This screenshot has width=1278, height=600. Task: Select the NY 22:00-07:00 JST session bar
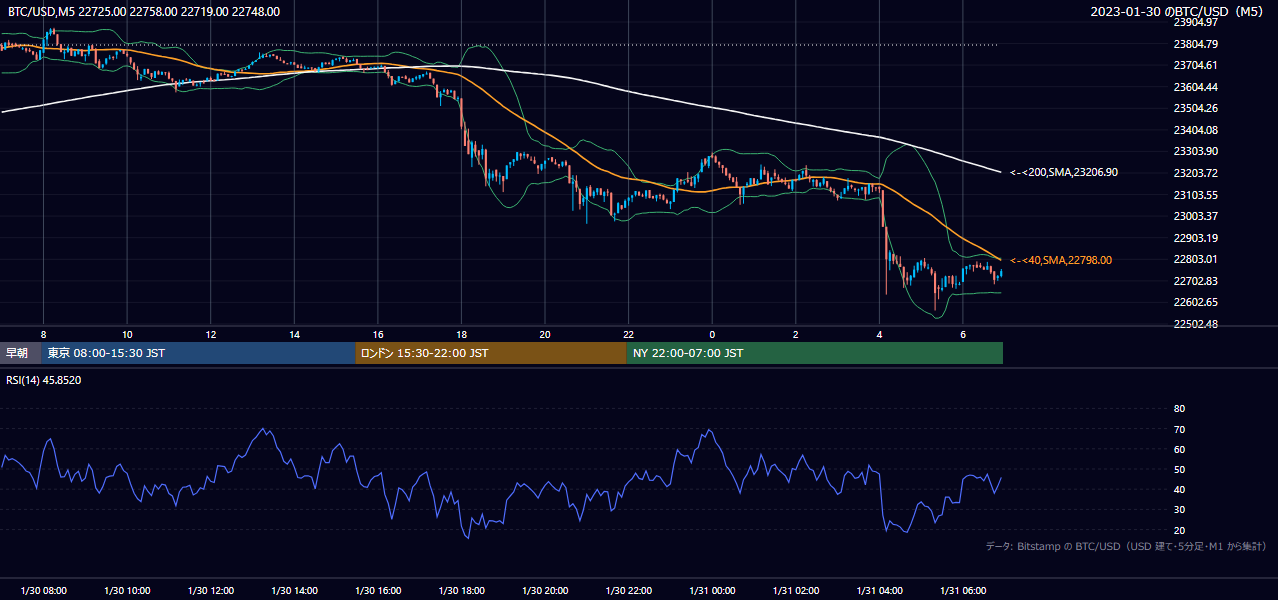tap(814, 353)
